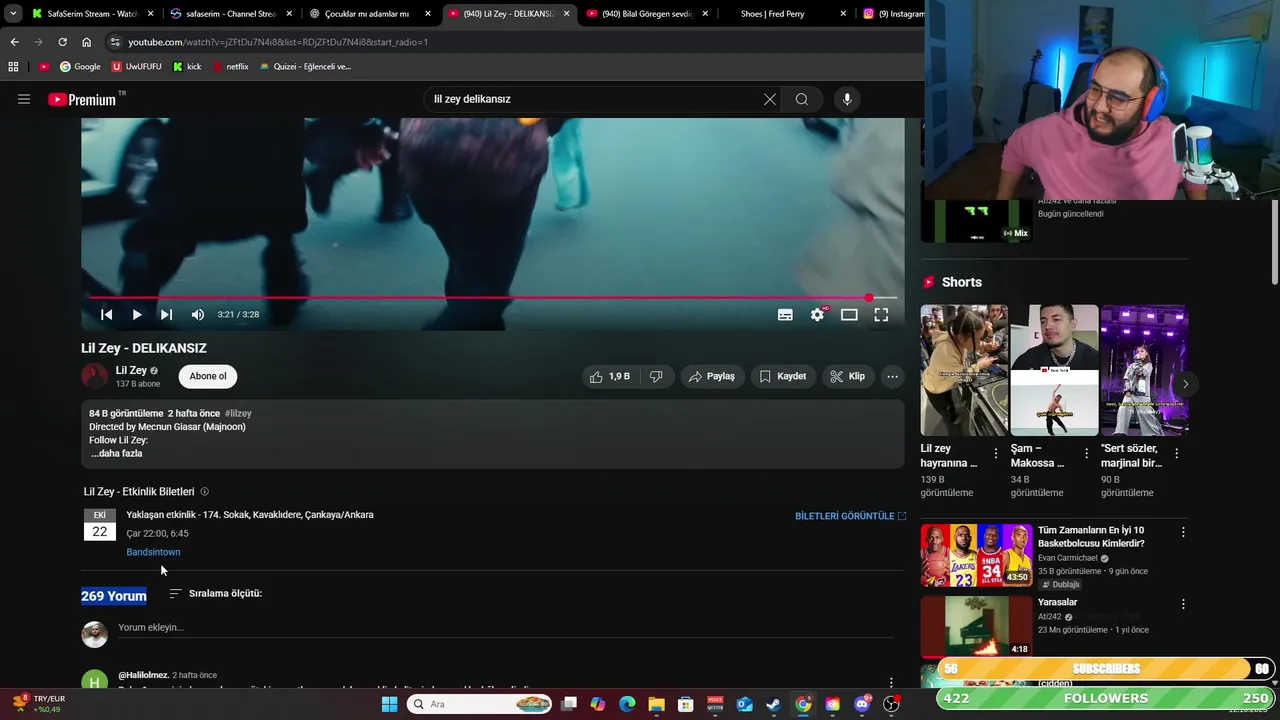Image resolution: width=1280 pixels, height=720 pixels.
Task: Open the Lil Zey channel name link
Action: [131, 370]
